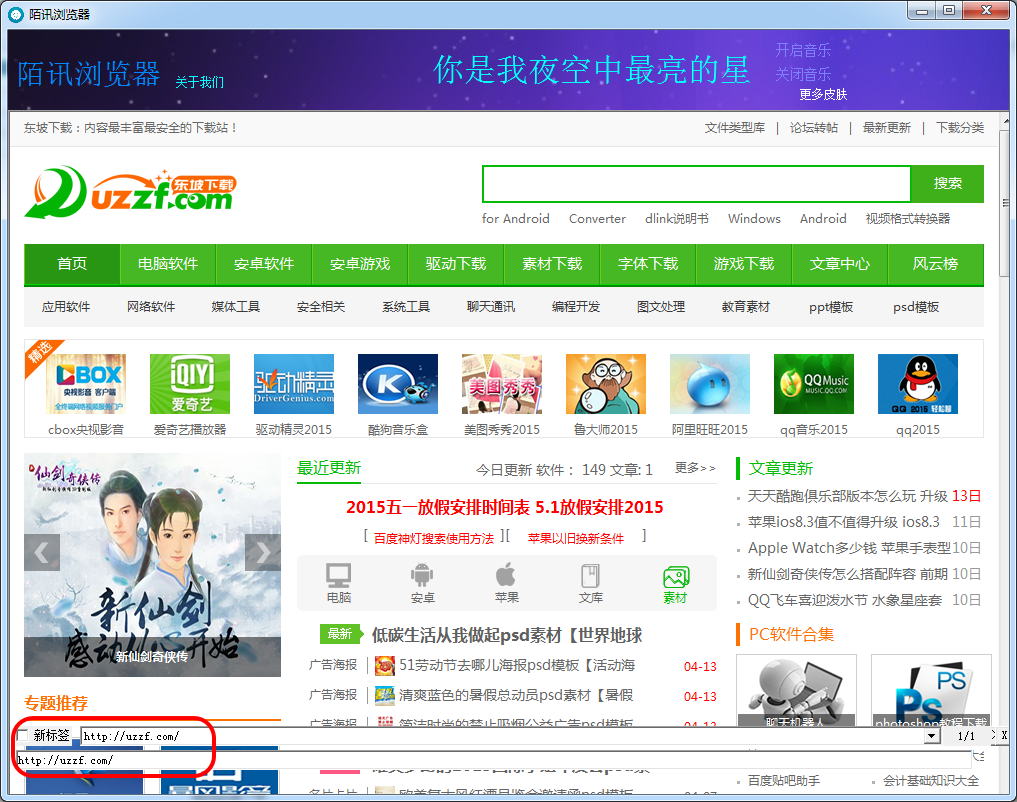Open the 素材下载 navigation tab
This screenshot has width=1017, height=802.
click(x=552, y=264)
